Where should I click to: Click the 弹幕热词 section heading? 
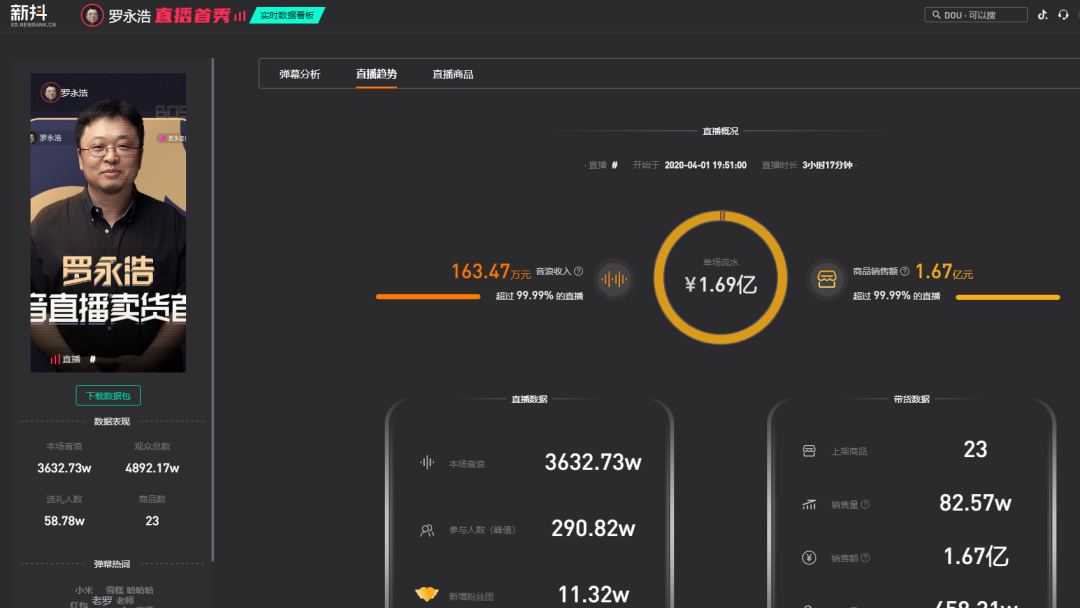(x=112, y=564)
